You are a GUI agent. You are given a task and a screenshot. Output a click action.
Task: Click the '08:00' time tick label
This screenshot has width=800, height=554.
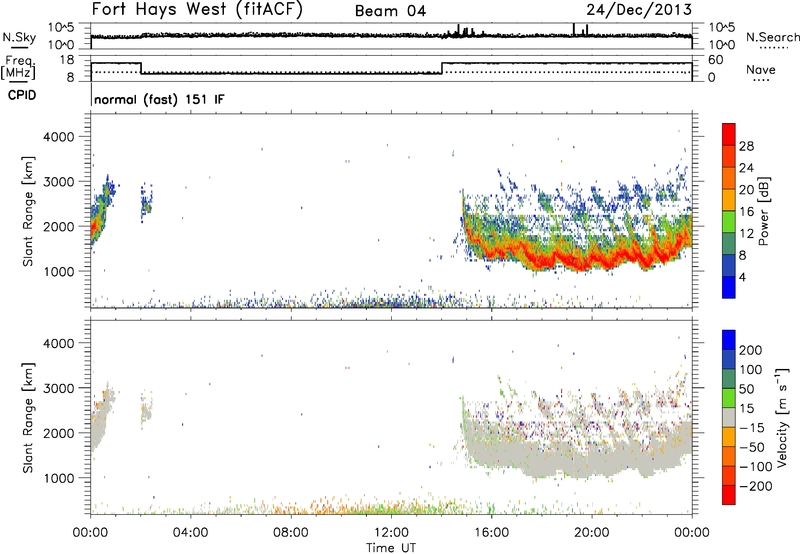tap(291, 533)
